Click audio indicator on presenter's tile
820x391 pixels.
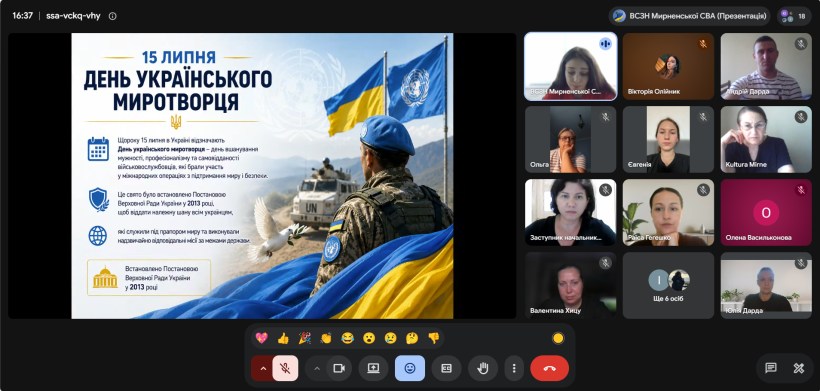click(606, 44)
